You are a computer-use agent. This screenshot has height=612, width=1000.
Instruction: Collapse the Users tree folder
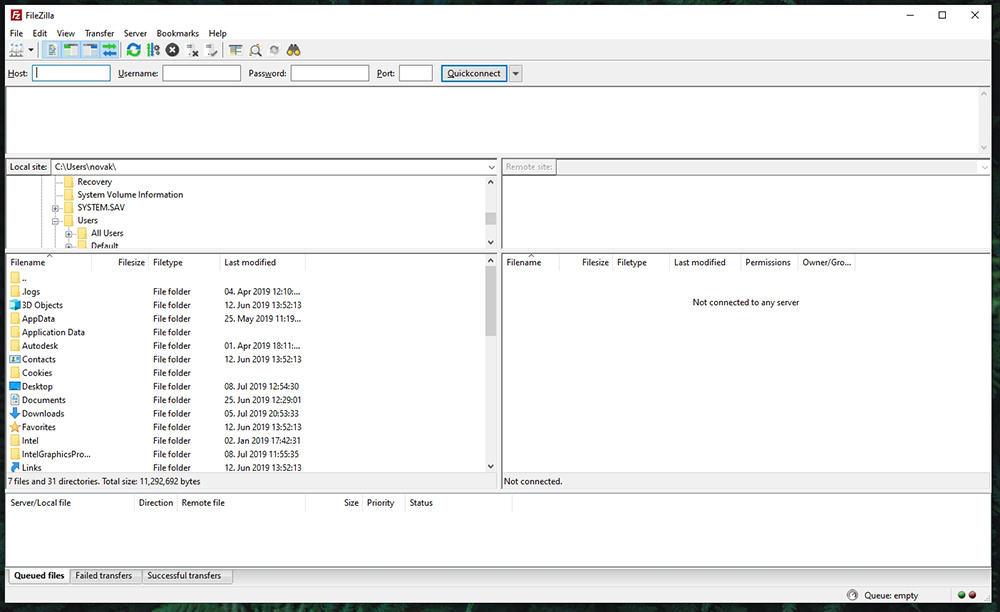pyautogui.click(x=55, y=221)
